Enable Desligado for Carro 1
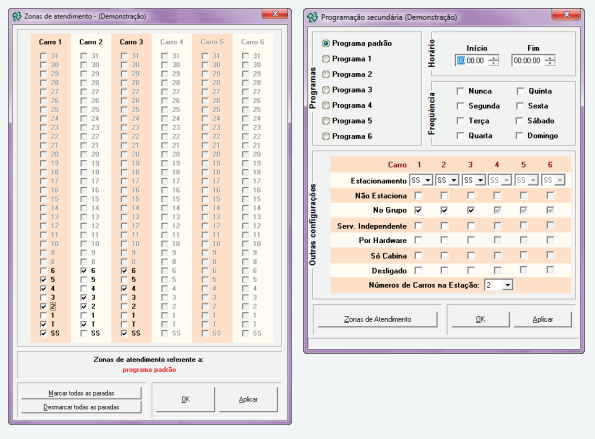Screen dimensions: 595x439 (419, 271)
